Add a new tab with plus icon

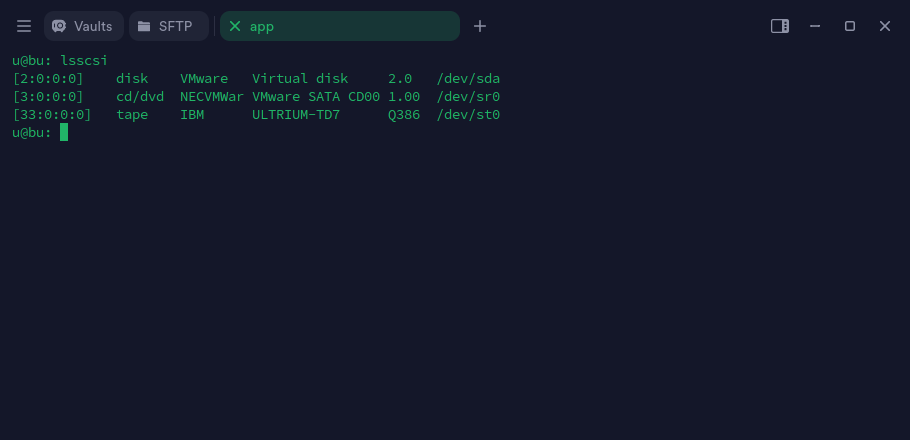(479, 26)
